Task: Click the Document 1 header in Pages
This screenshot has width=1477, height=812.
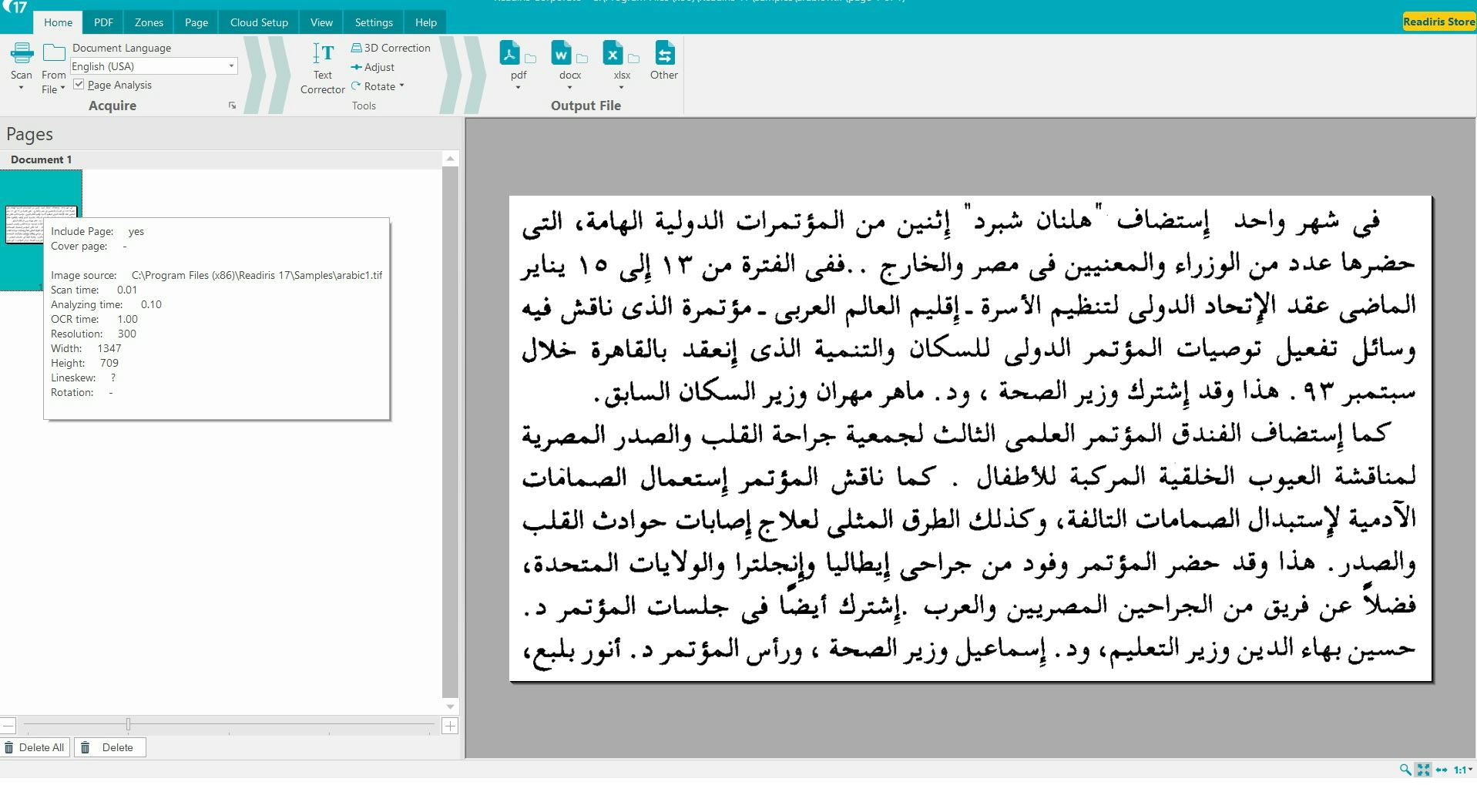Action: tap(41, 159)
